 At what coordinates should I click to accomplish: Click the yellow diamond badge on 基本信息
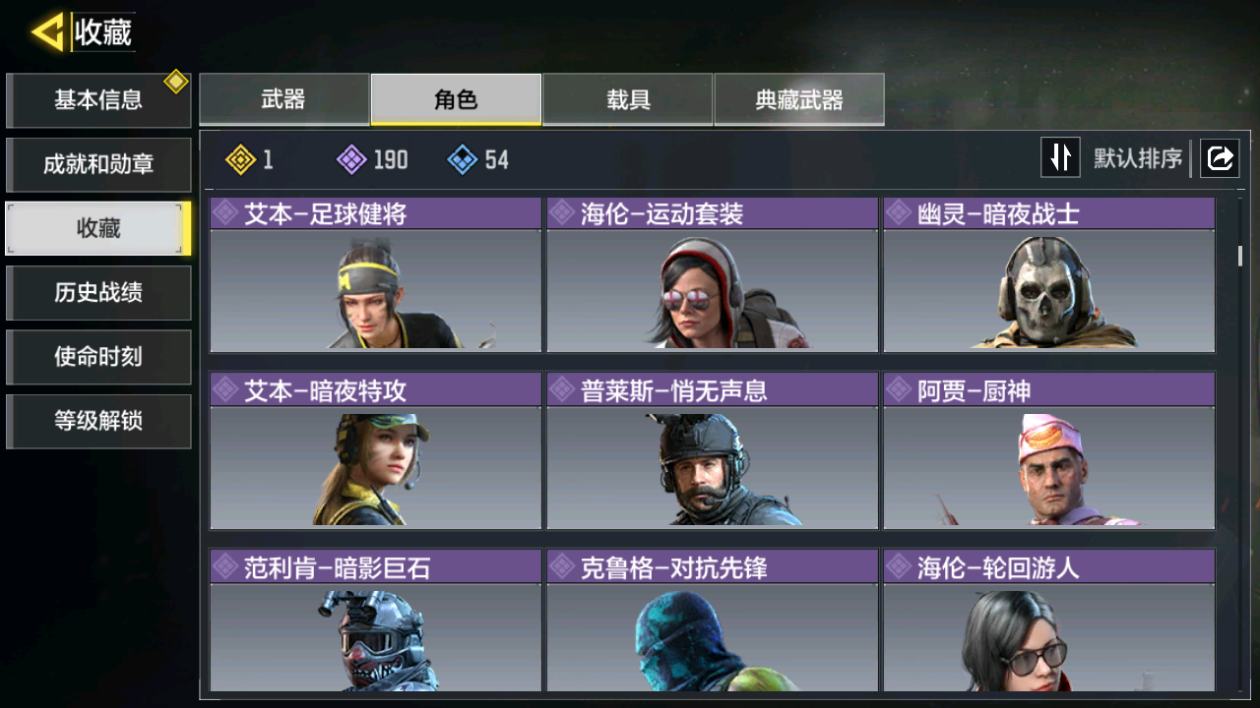click(x=176, y=82)
